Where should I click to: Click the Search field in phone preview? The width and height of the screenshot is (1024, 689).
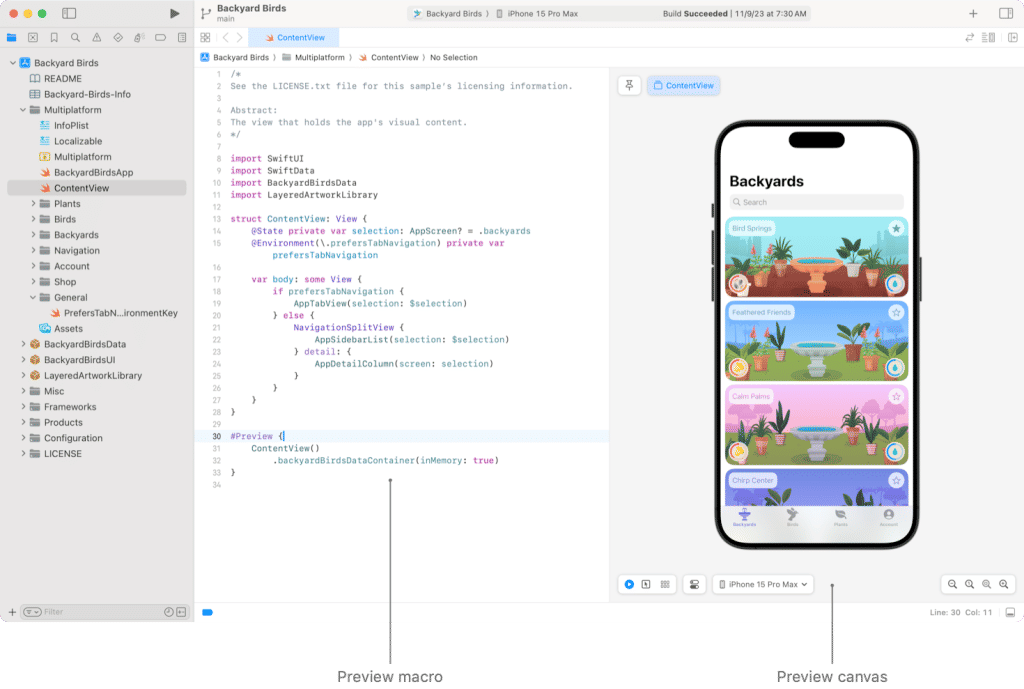816,202
